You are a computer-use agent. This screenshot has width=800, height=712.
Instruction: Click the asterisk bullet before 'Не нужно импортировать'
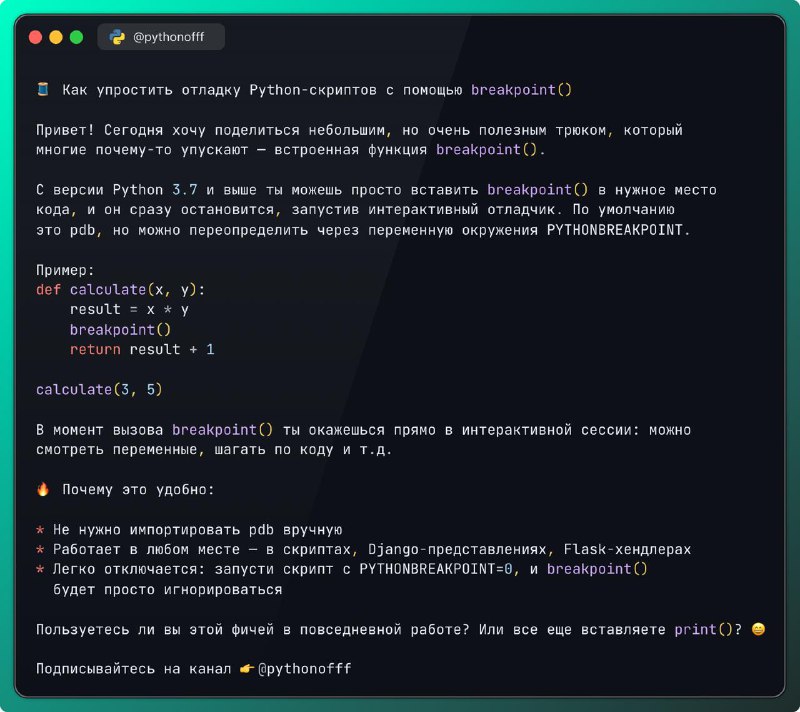(40, 530)
